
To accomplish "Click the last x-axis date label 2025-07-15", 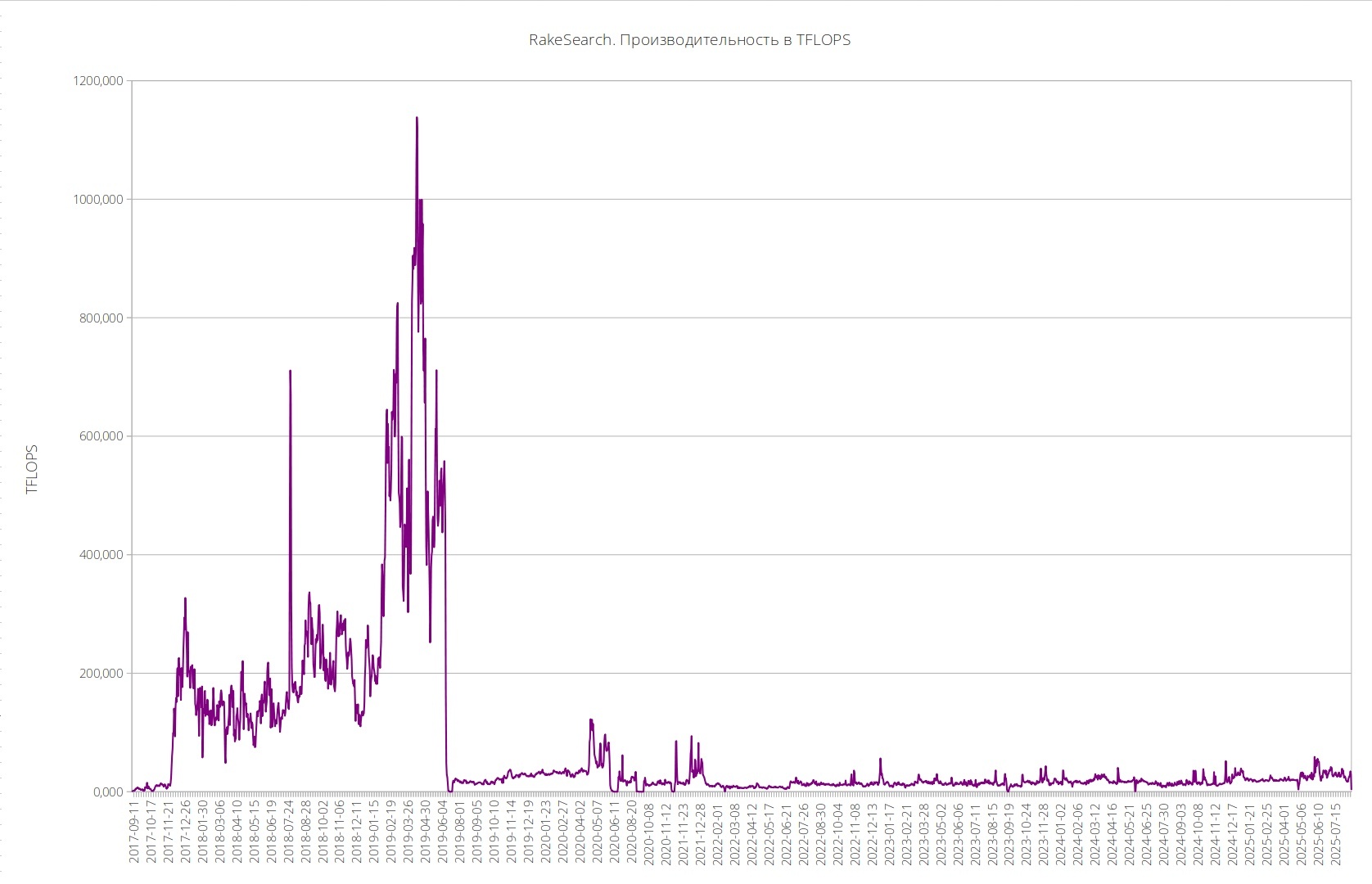I will [1337, 832].
